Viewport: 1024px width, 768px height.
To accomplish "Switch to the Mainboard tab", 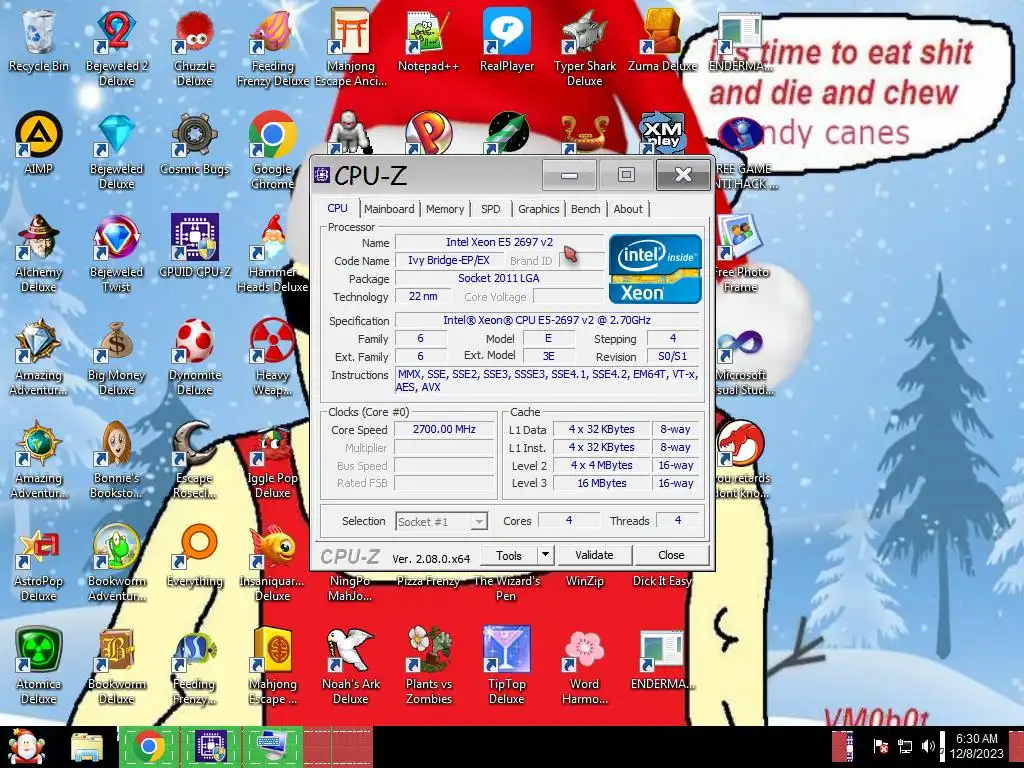I will 389,209.
